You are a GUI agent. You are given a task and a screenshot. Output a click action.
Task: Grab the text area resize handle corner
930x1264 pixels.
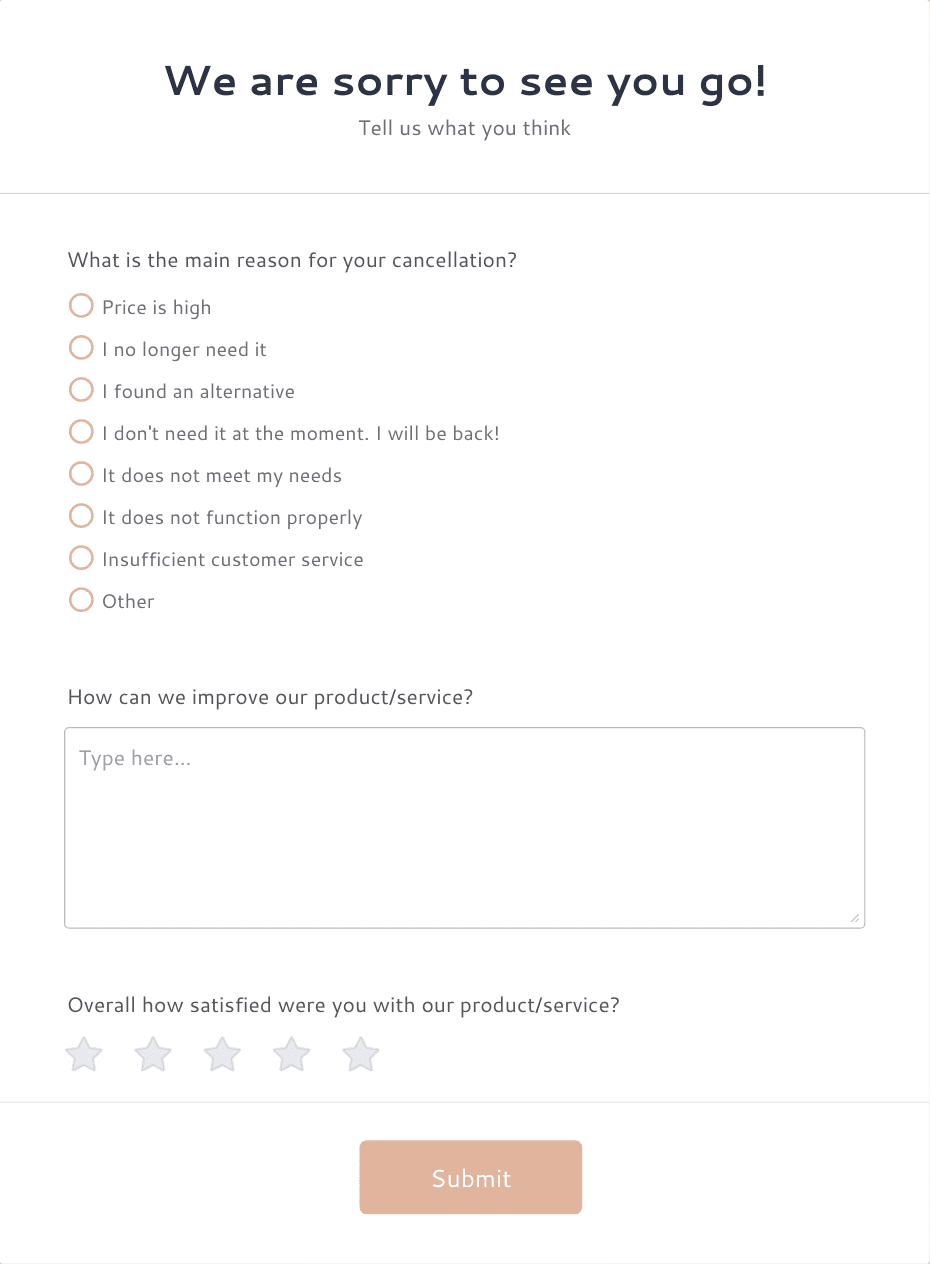pyautogui.click(x=855, y=918)
